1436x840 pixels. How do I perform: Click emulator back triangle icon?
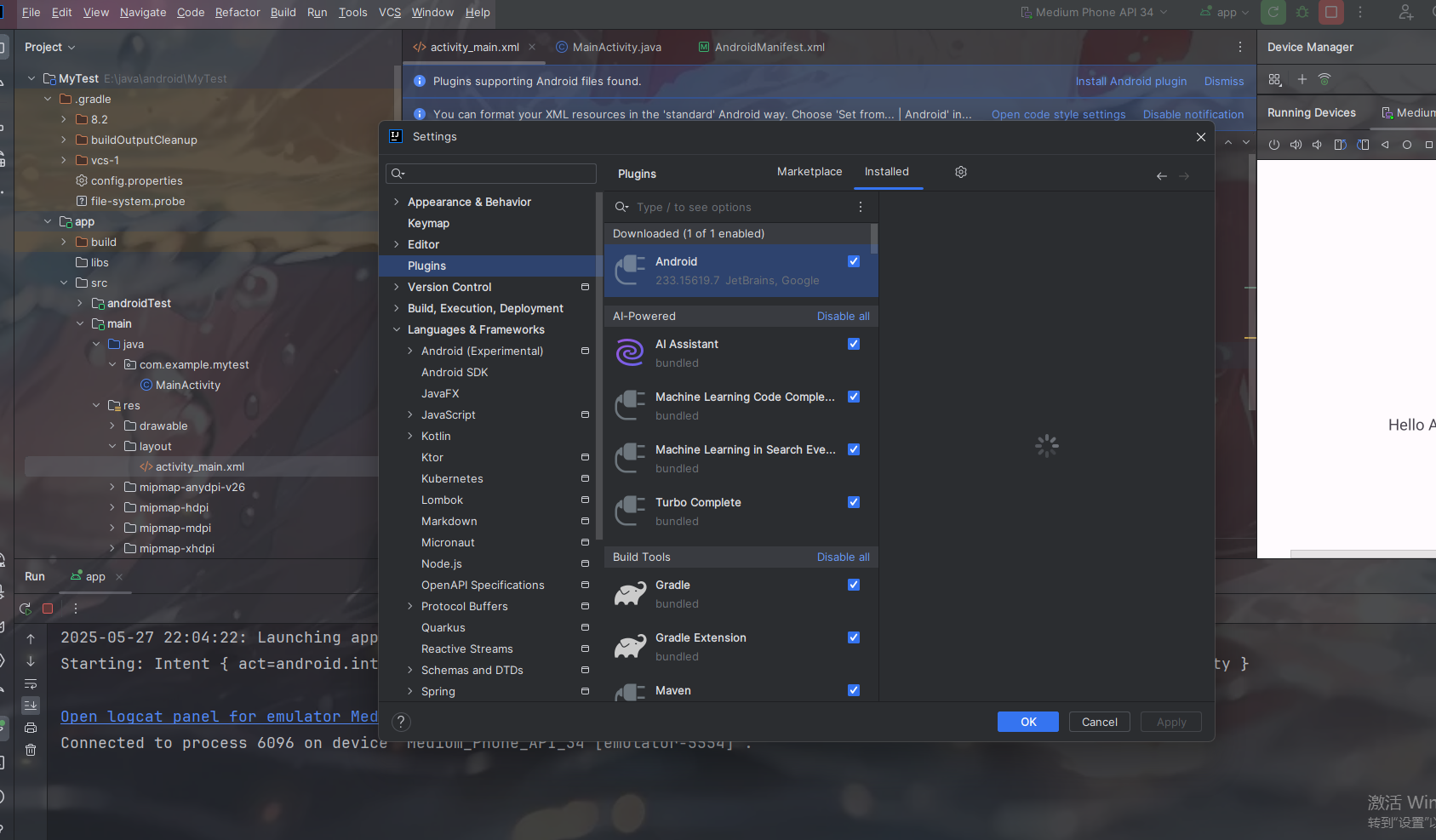(x=1385, y=145)
